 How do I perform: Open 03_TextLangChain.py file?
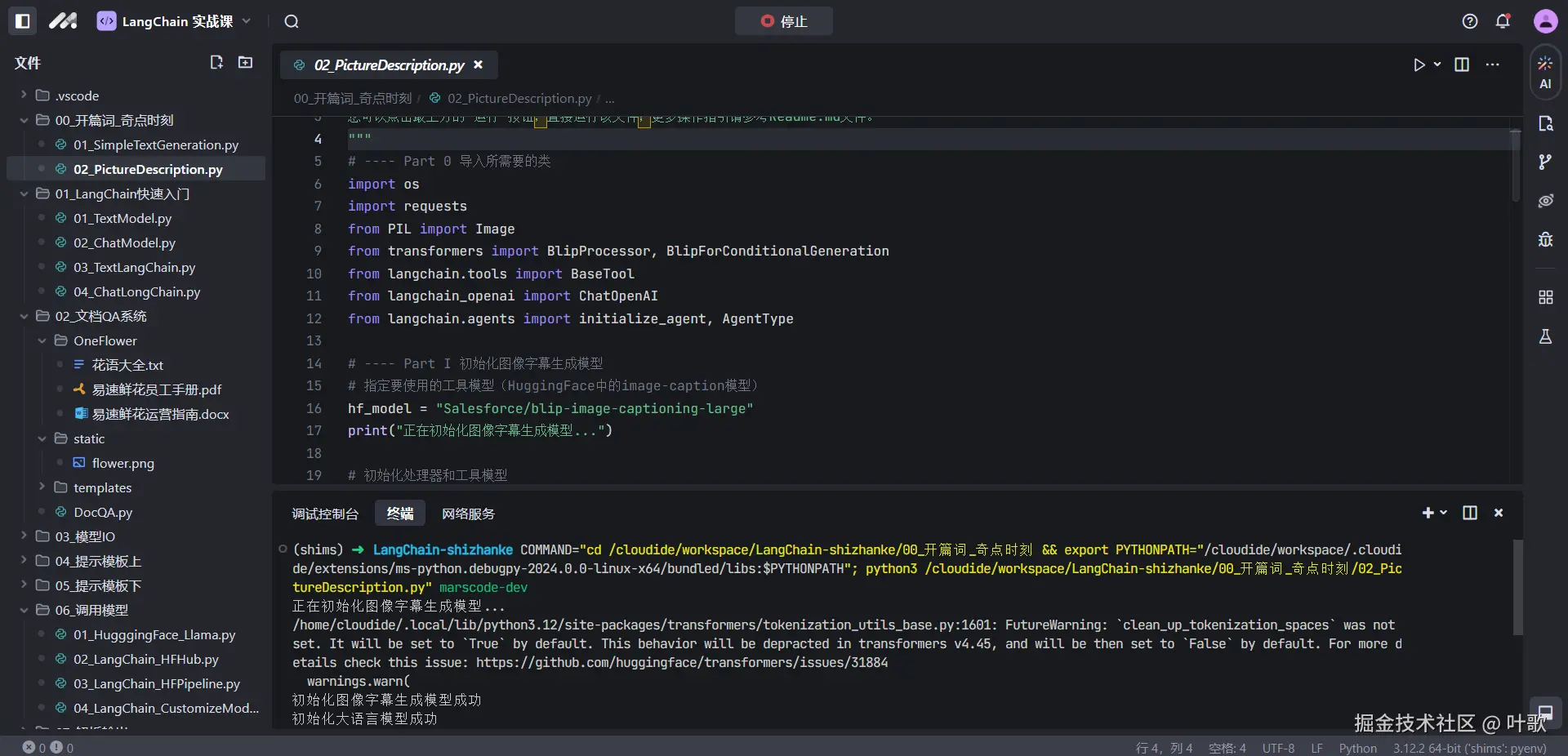[x=136, y=267]
